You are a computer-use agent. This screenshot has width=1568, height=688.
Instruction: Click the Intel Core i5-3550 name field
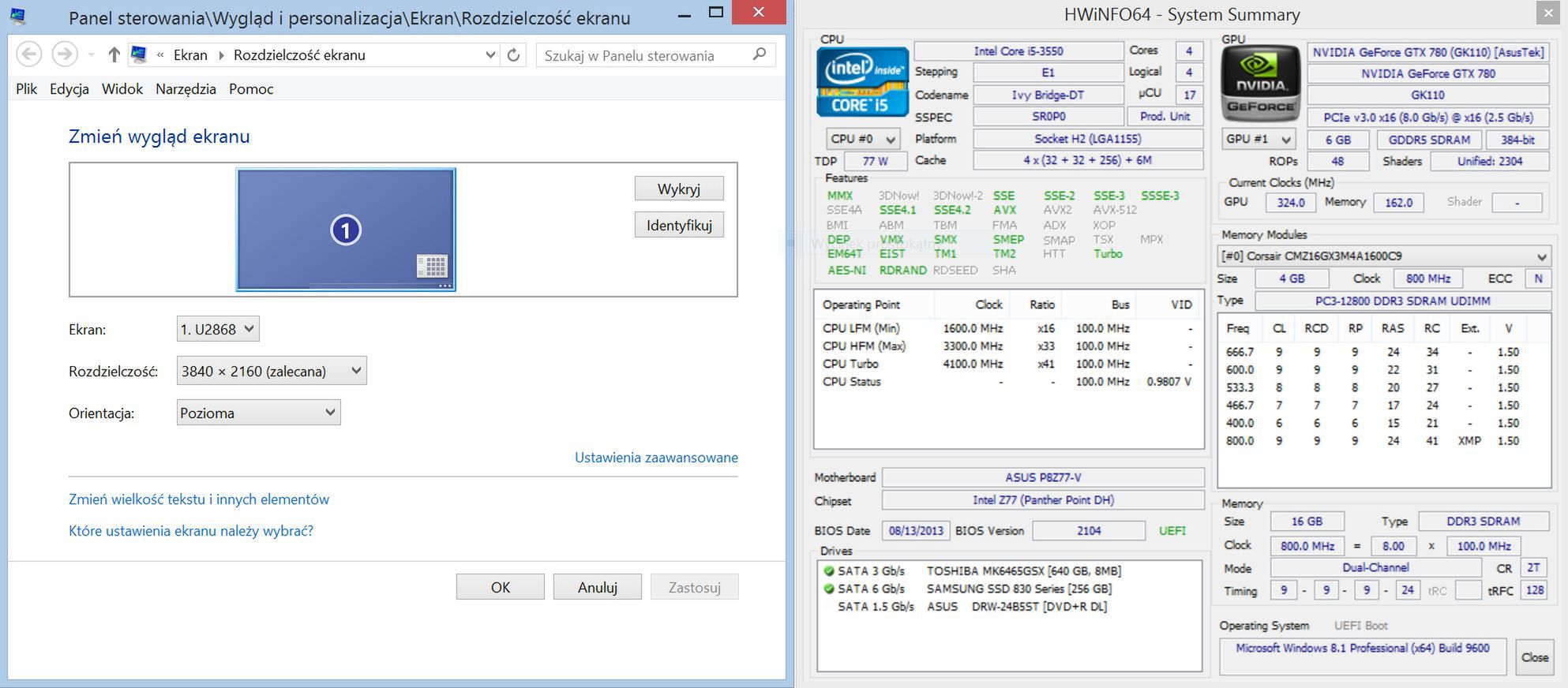click(1018, 51)
